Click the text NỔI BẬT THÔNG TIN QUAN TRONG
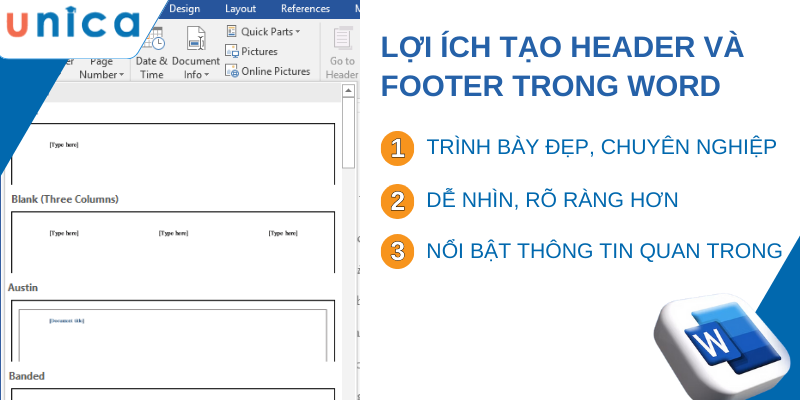800x400 pixels. coord(605,251)
